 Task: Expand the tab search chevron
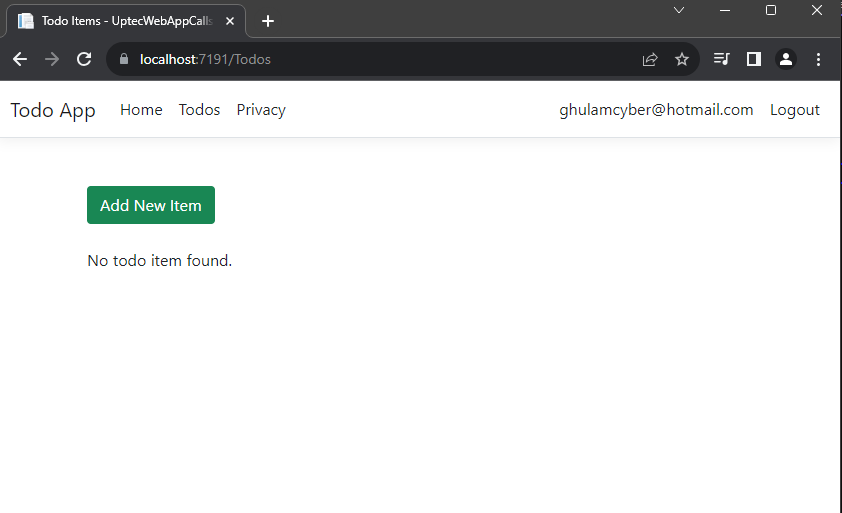[x=679, y=10]
